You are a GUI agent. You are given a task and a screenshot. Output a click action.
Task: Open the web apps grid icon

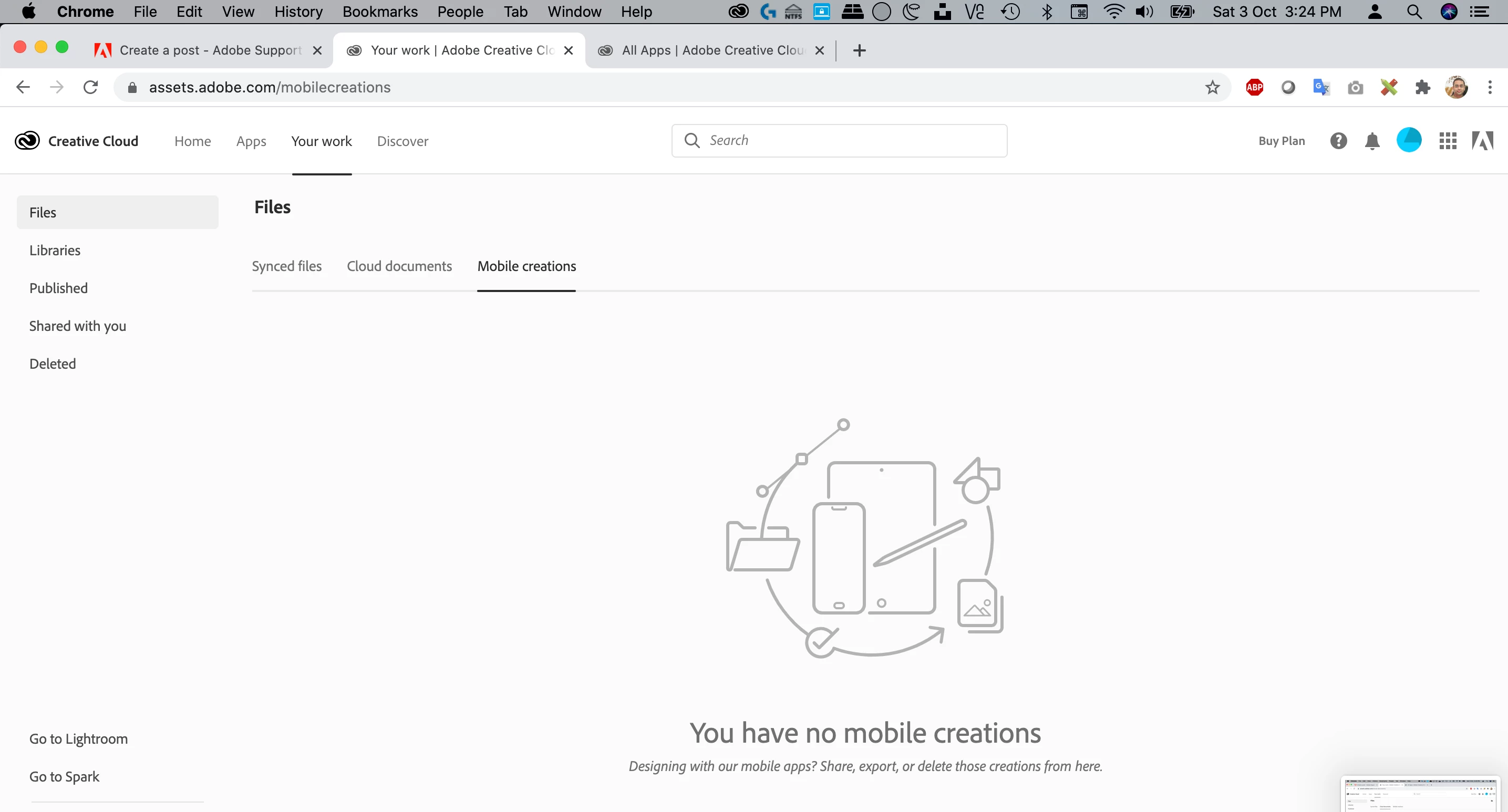coord(1447,141)
